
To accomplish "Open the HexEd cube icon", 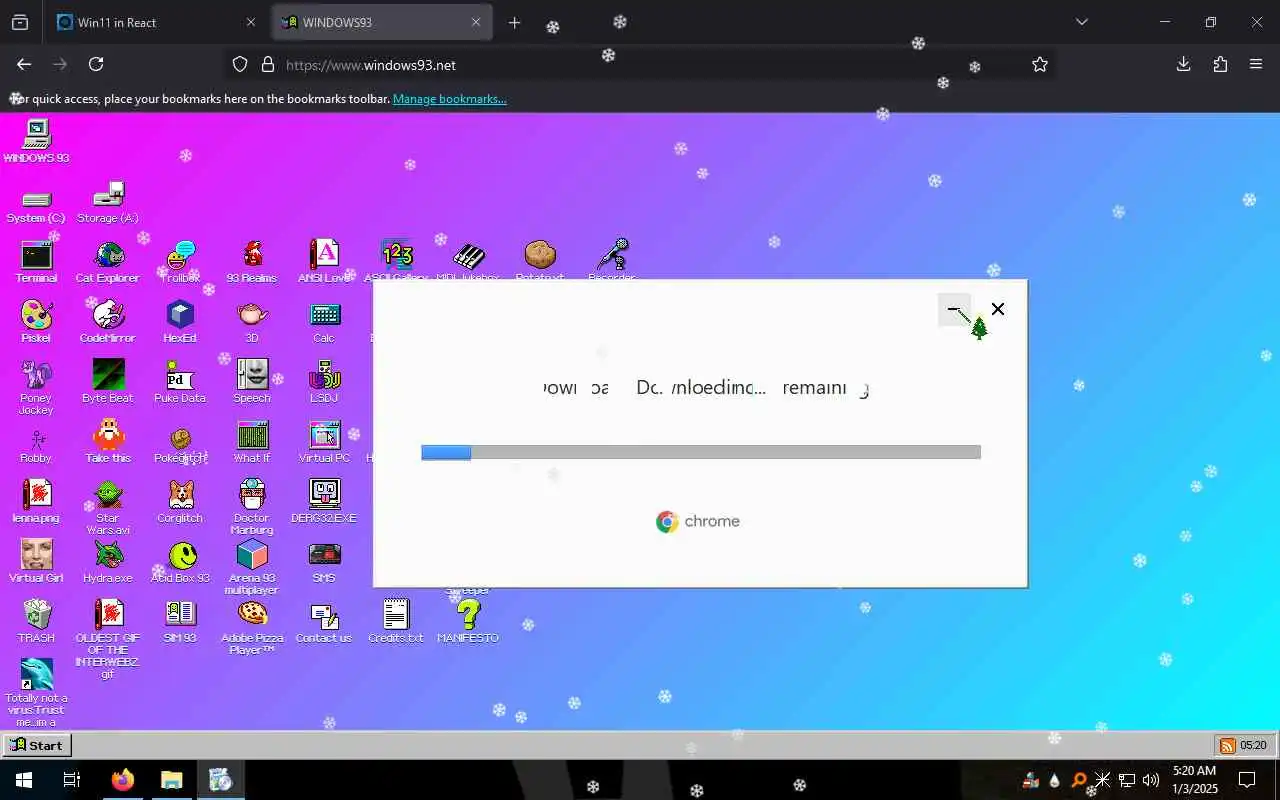I will pos(180,323).
